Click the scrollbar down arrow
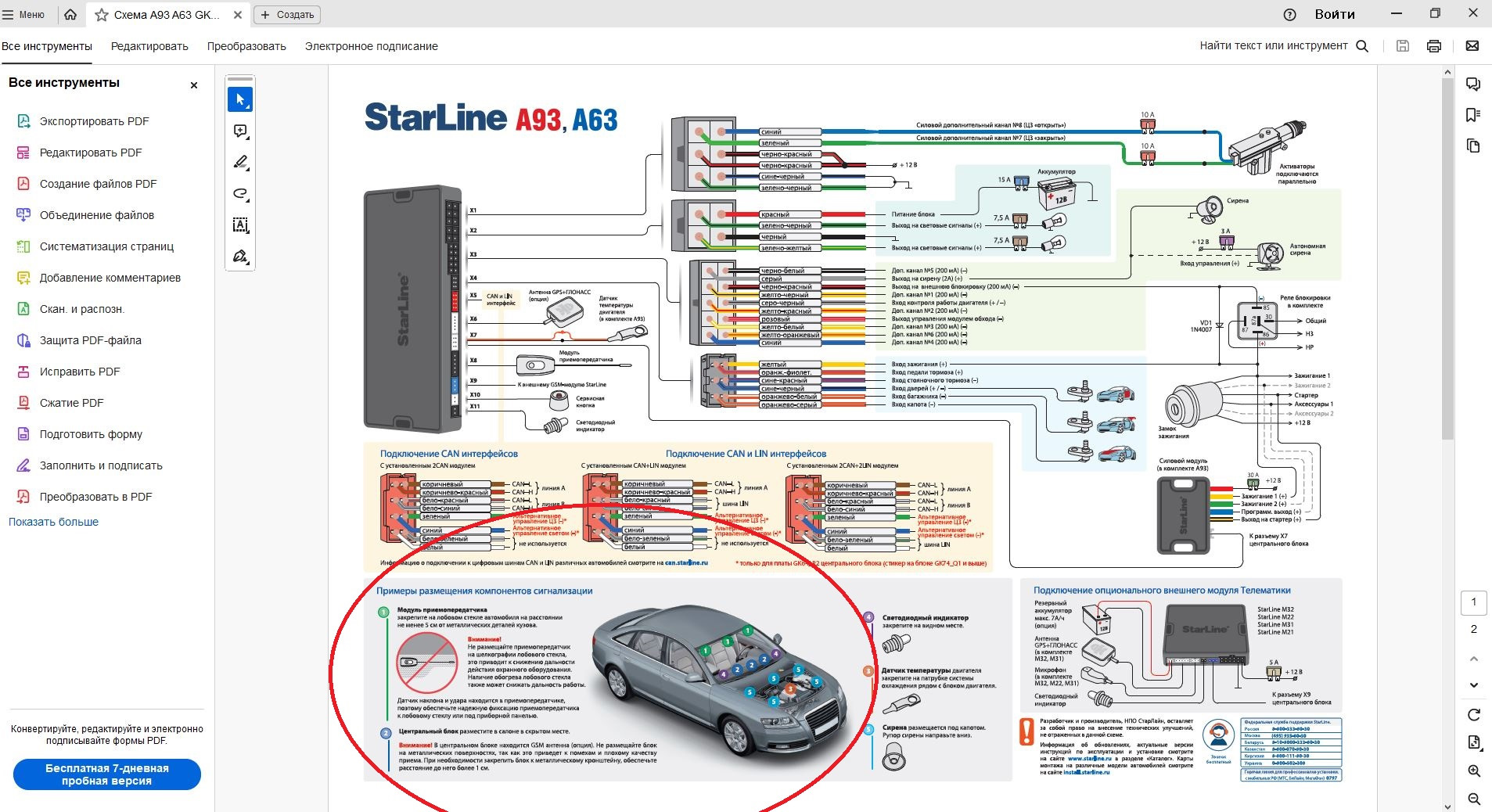This screenshot has height=812, width=1492. pos(1447,806)
